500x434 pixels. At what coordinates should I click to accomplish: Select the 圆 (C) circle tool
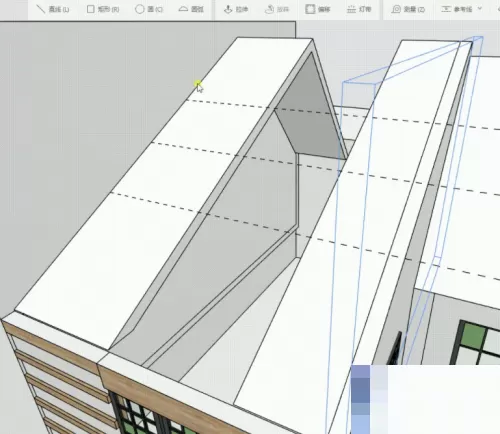click(149, 9)
